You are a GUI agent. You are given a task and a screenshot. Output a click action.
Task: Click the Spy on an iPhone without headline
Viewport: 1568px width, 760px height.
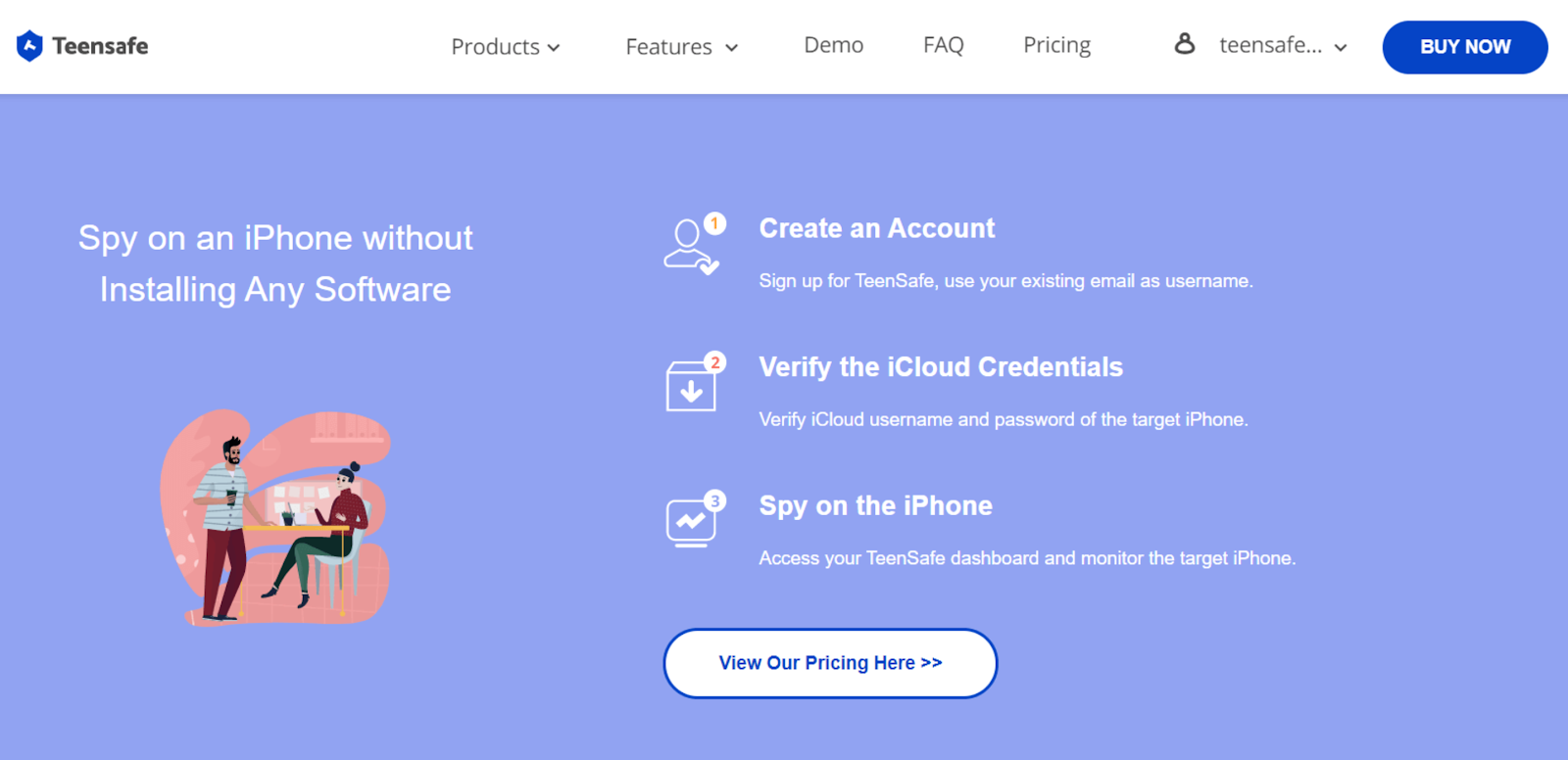click(x=275, y=263)
